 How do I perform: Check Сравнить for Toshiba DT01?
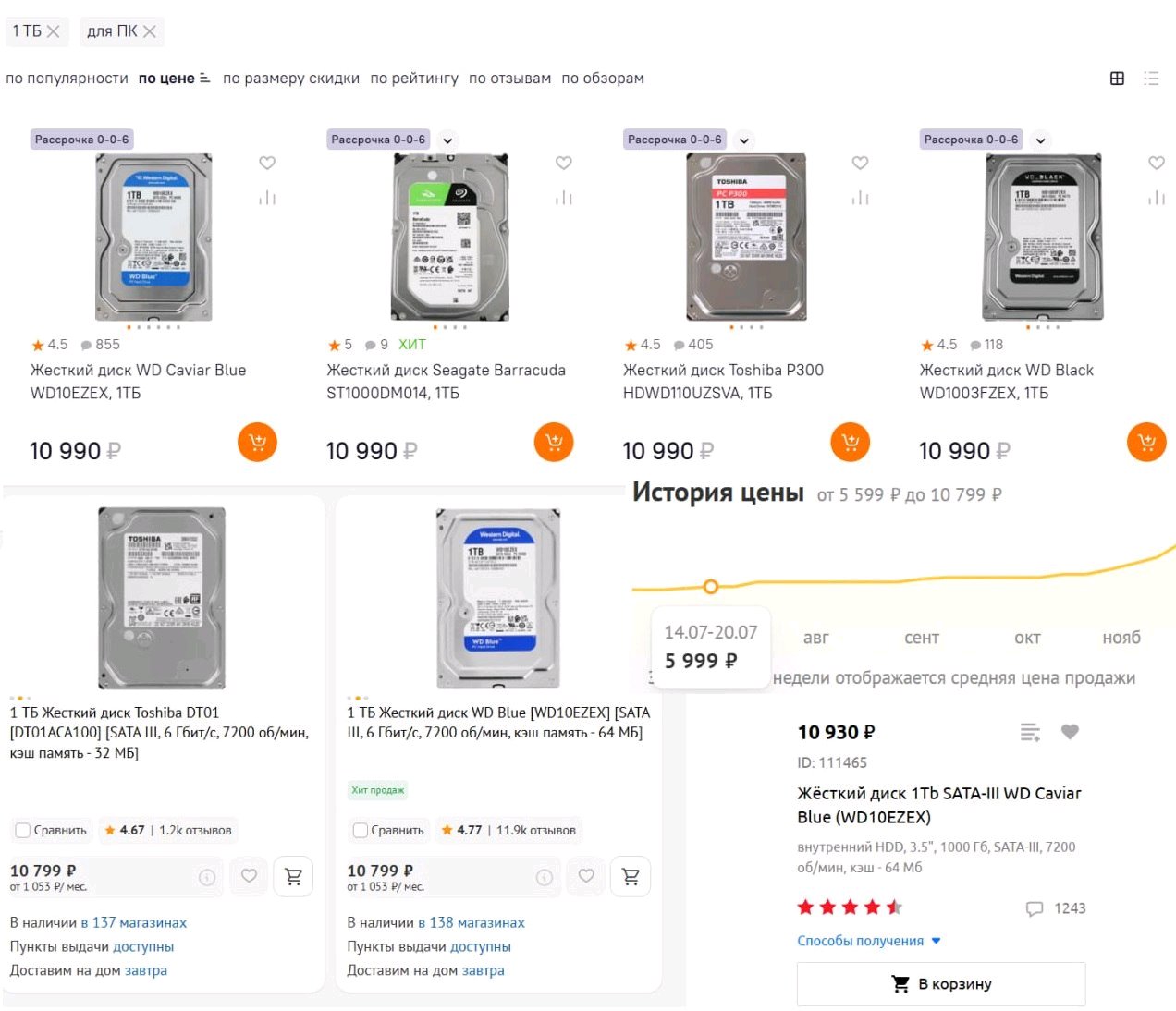pyautogui.click(x=23, y=830)
